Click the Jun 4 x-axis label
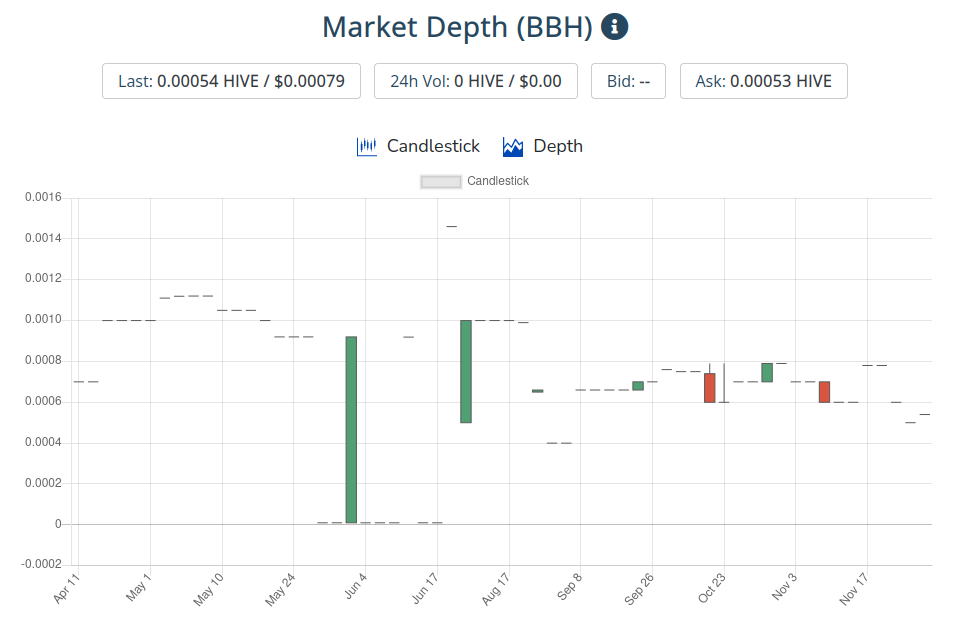 [355, 586]
